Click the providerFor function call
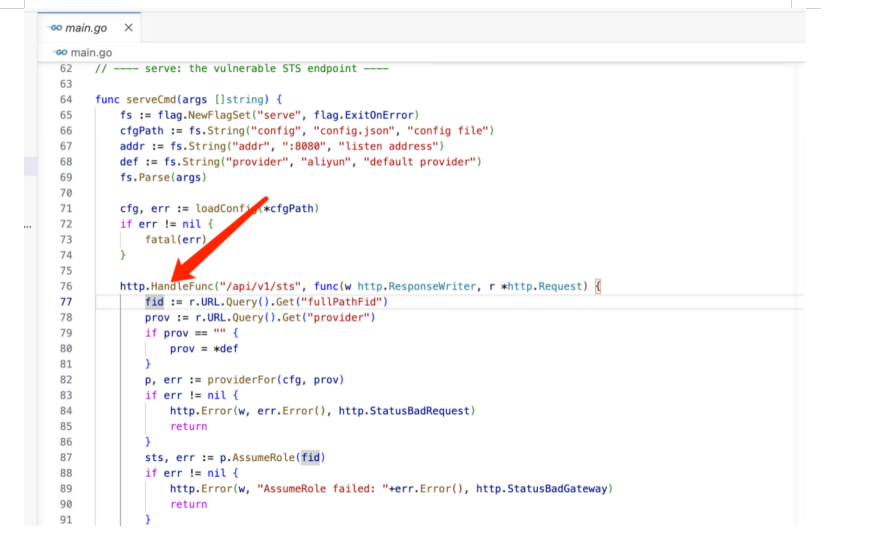Viewport: 872px width, 555px height. click(241, 380)
